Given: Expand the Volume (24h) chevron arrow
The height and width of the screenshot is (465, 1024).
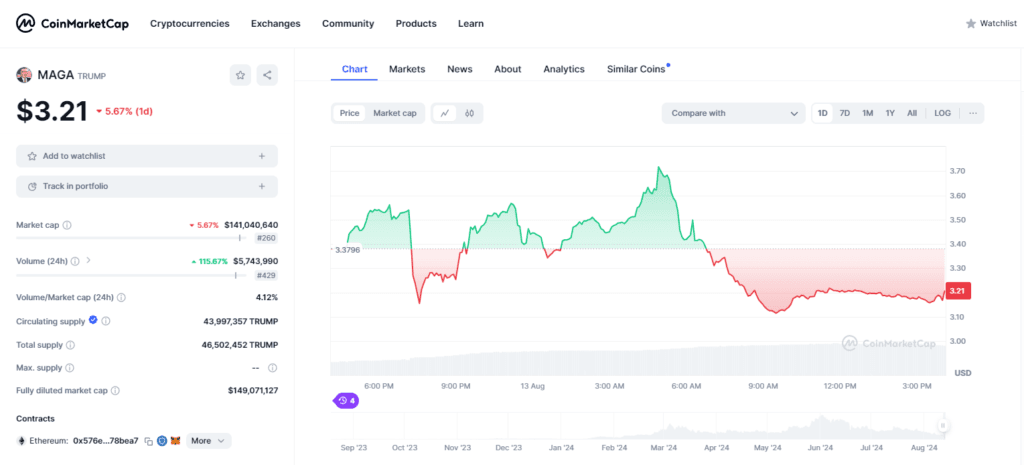Looking at the screenshot, I should point(88,260).
